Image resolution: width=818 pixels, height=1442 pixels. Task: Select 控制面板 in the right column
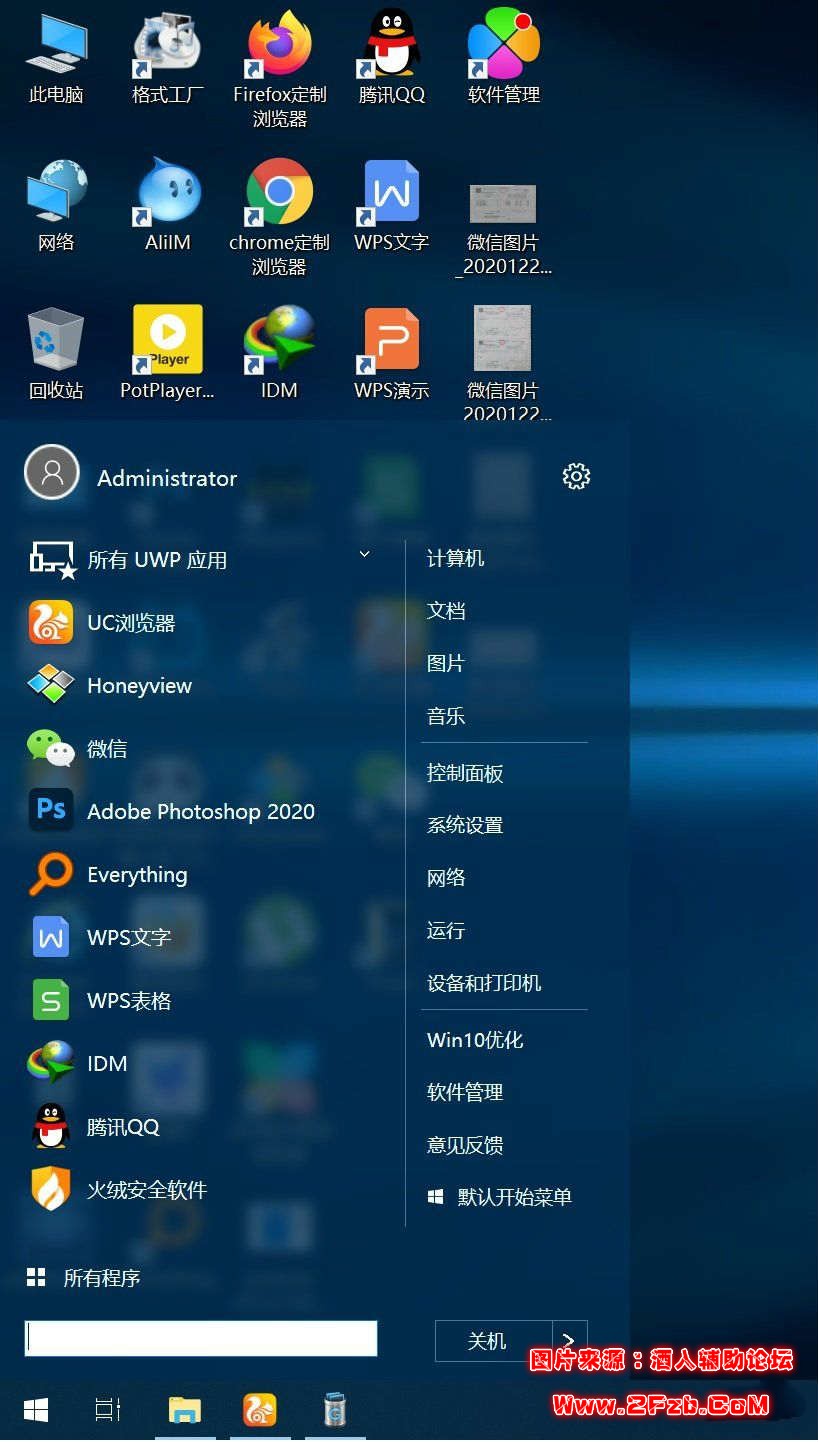click(465, 773)
